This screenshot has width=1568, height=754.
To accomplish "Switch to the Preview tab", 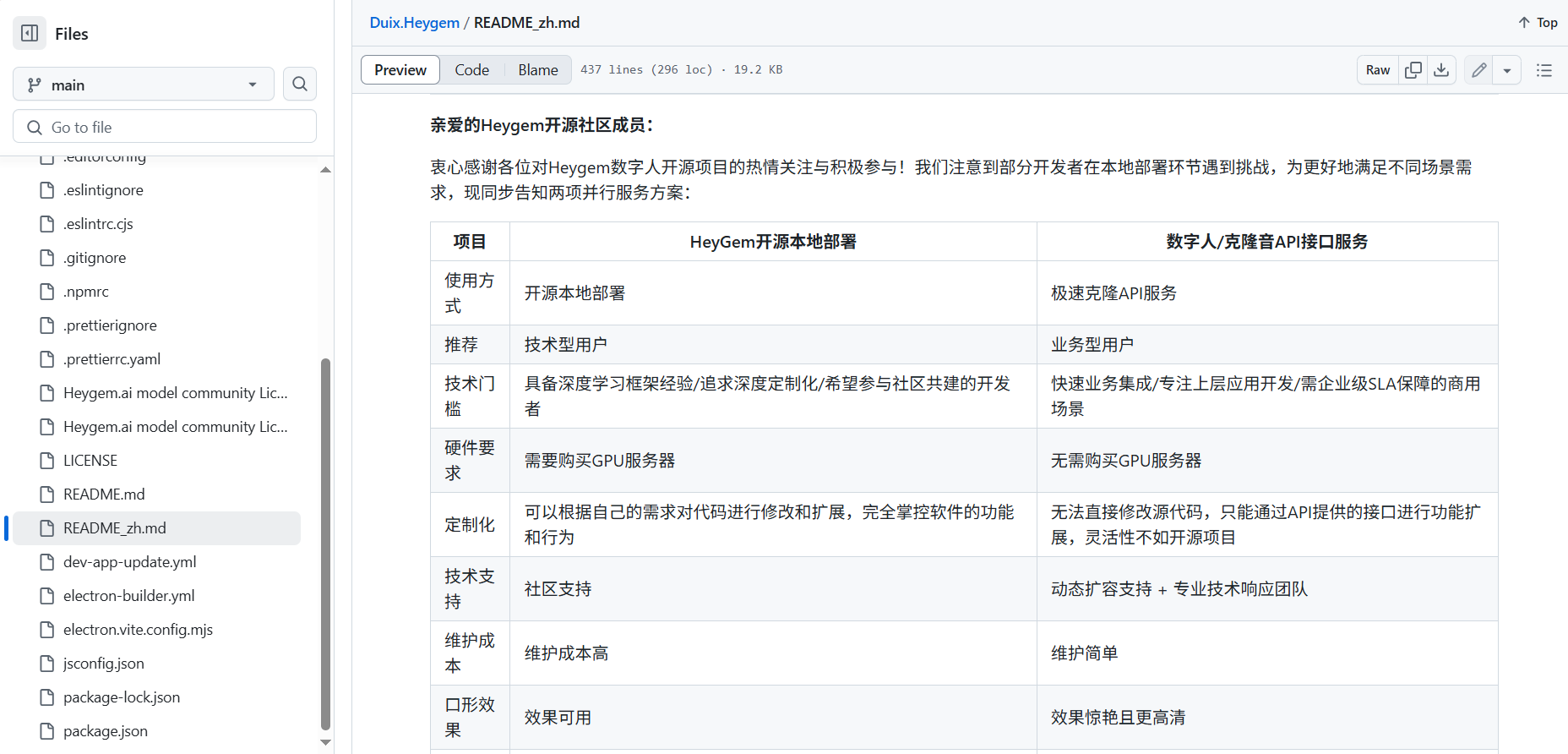I will click(x=400, y=69).
